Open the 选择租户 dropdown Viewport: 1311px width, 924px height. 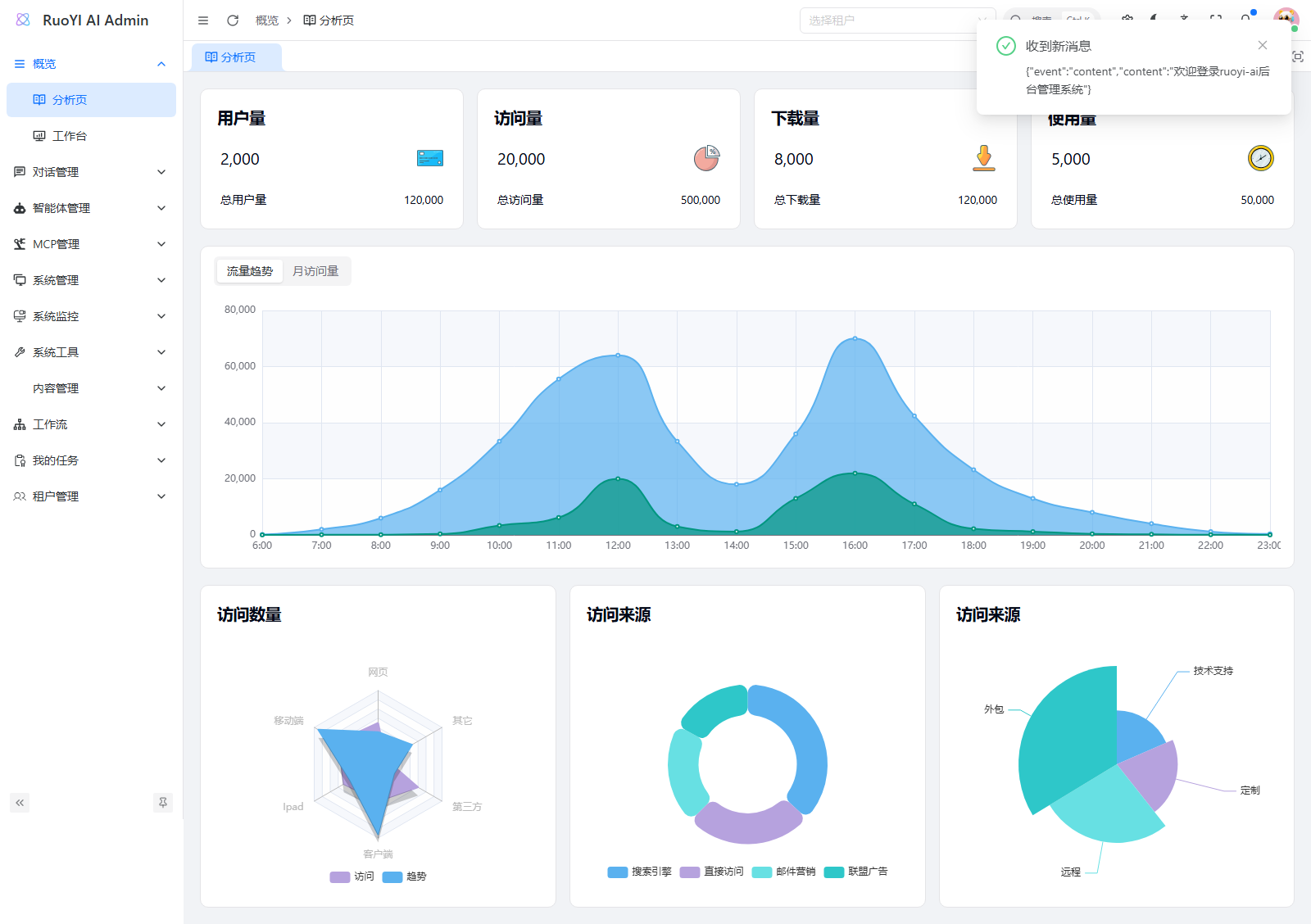pos(897,20)
